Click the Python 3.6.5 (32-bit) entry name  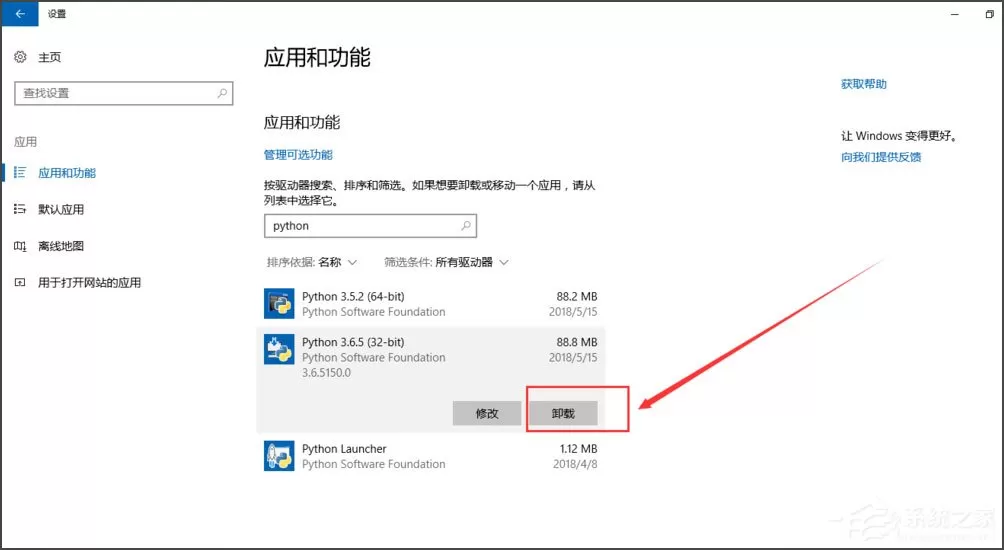coord(353,342)
